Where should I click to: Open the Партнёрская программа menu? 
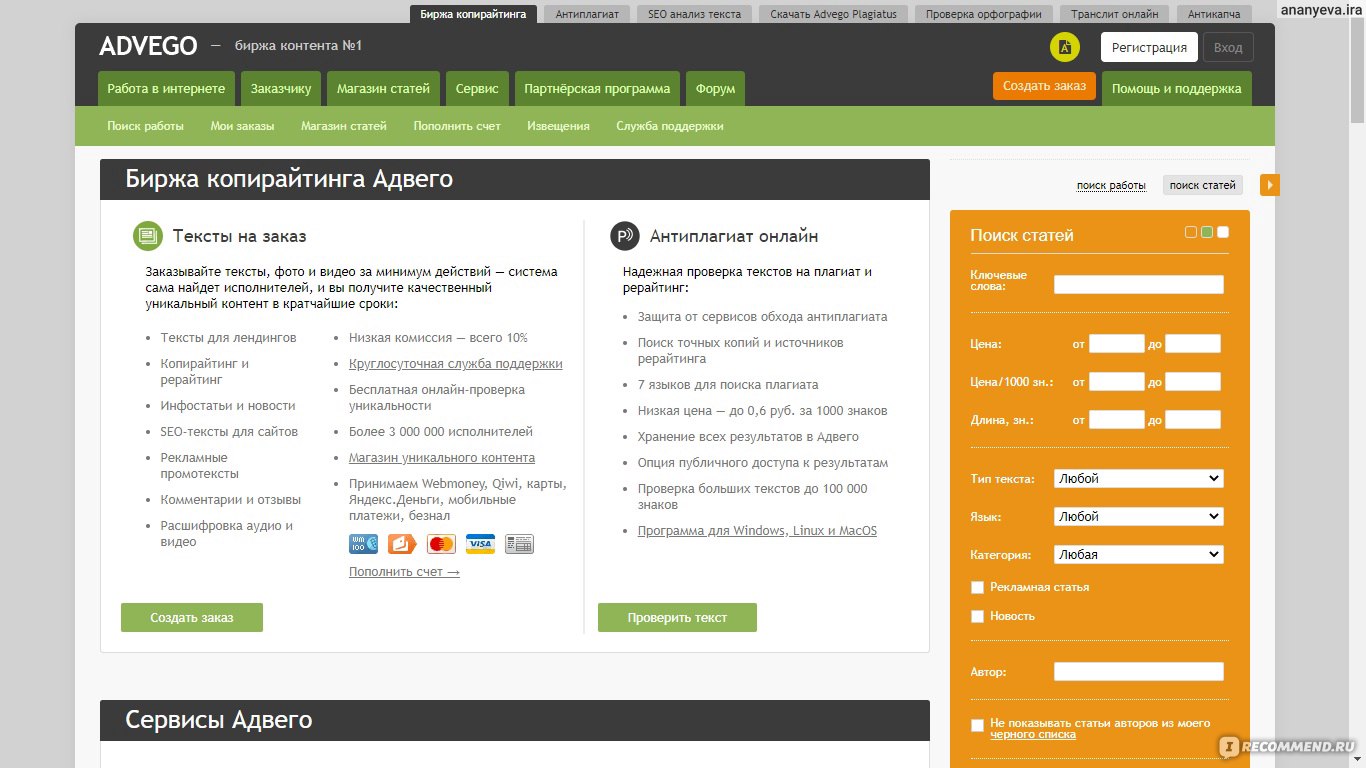(x=597, y=88)
